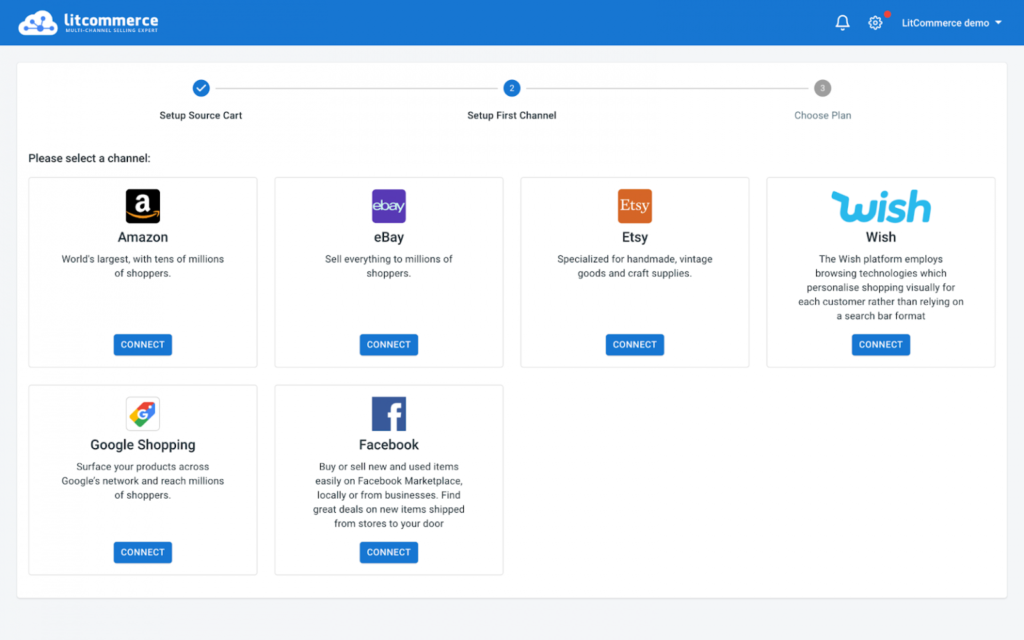Click the Etsy logo icon
Screen dimensions: 1024x640
[x=635, y=206]
